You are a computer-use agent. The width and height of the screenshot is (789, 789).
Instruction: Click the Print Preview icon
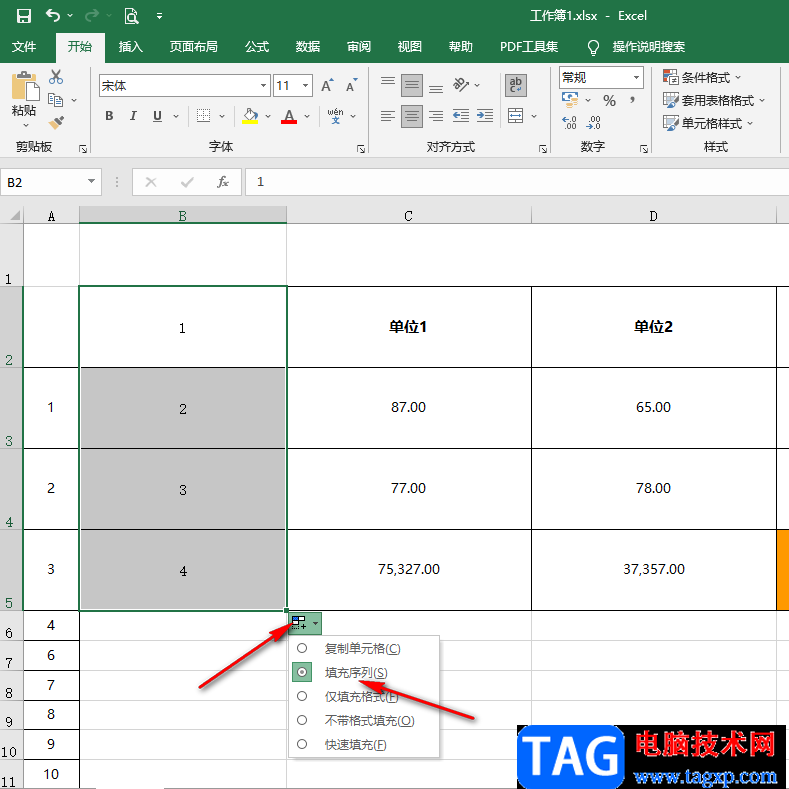[131, 16]
